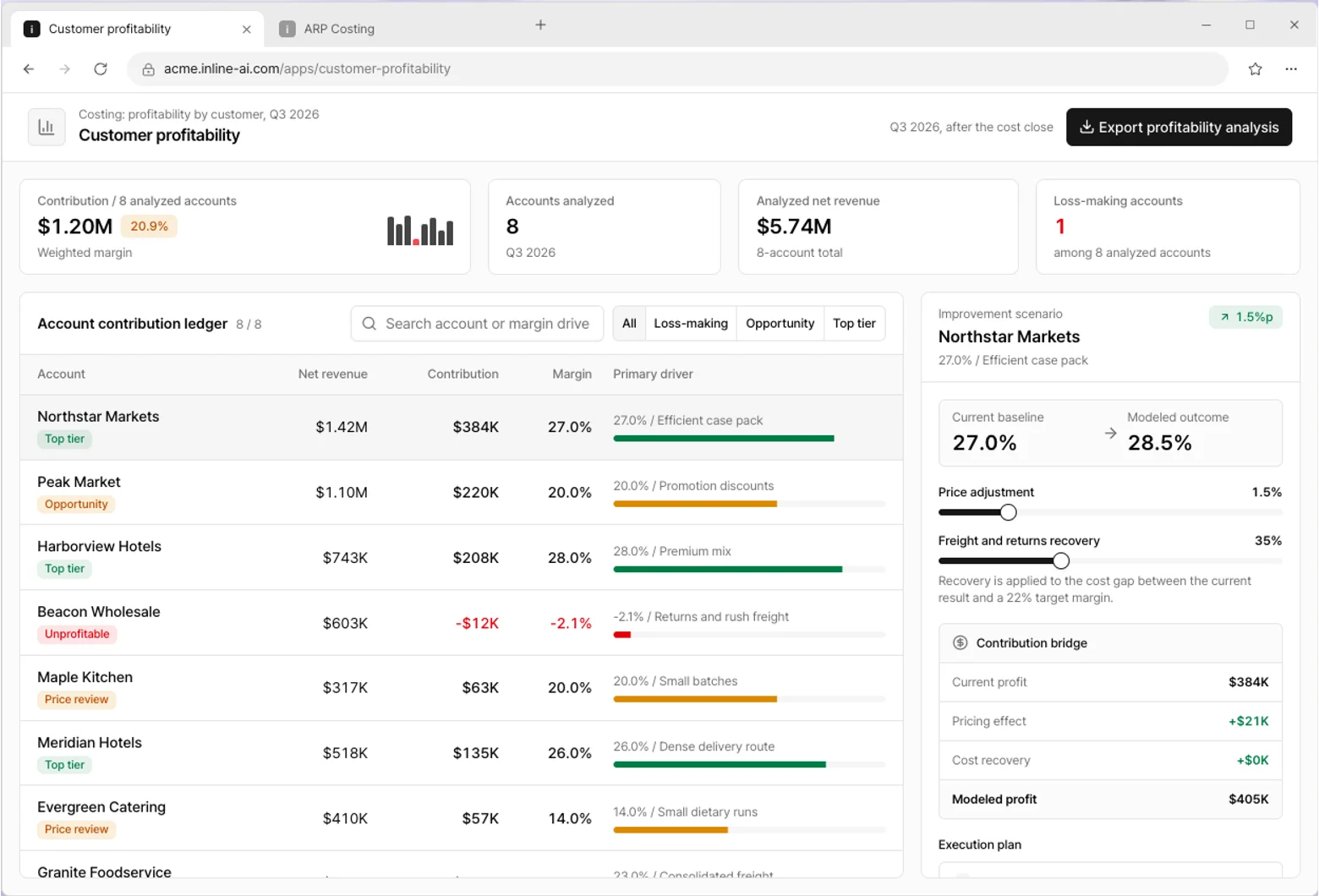
Task: Click the Freight and returns recovery slider handle
Action: (x=1061, y=560)
